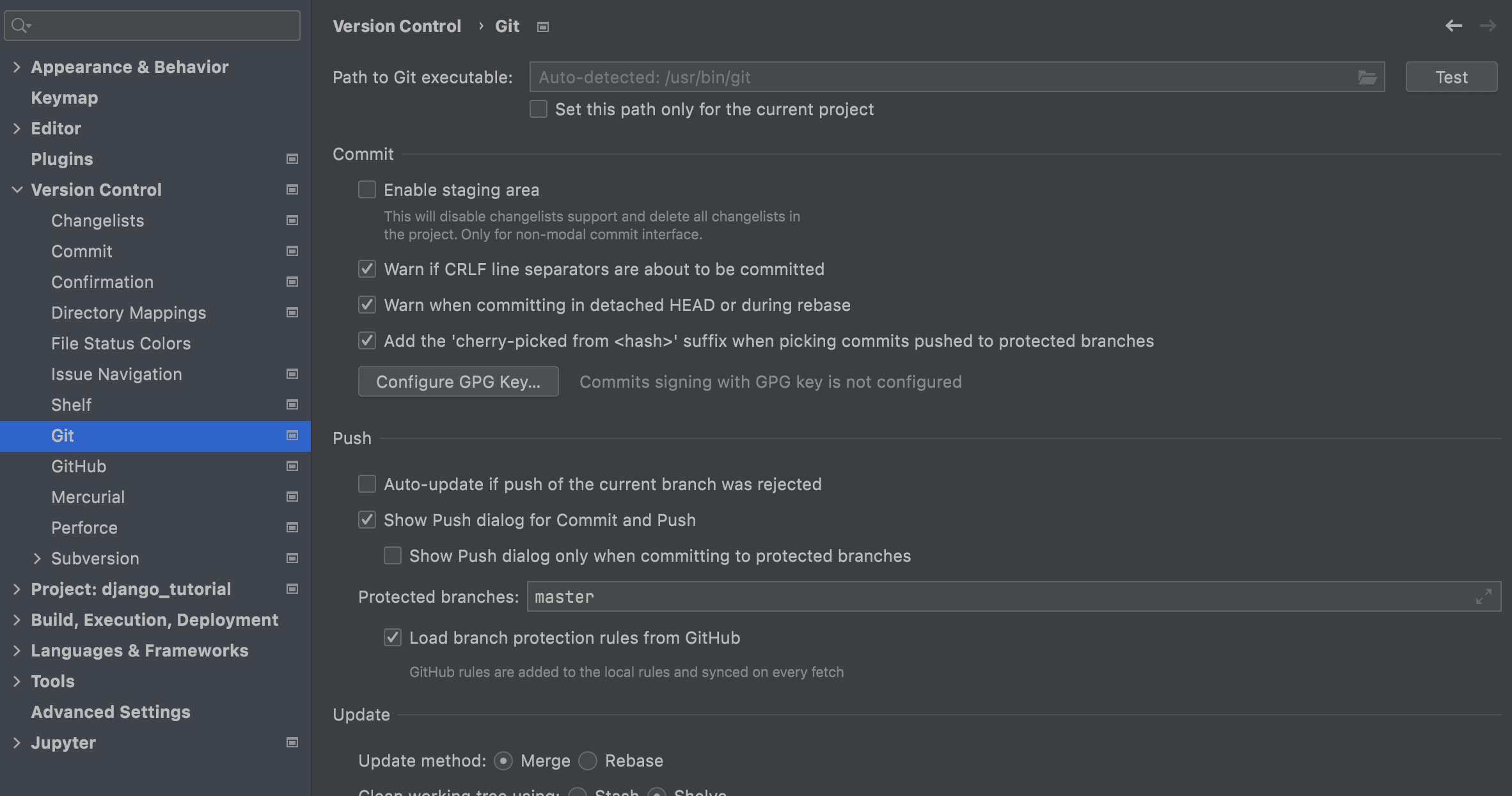Click the folder browse icon in Git path field
The height and width of the screenshot is (796, 1512).
click(x=1367, y=77)
